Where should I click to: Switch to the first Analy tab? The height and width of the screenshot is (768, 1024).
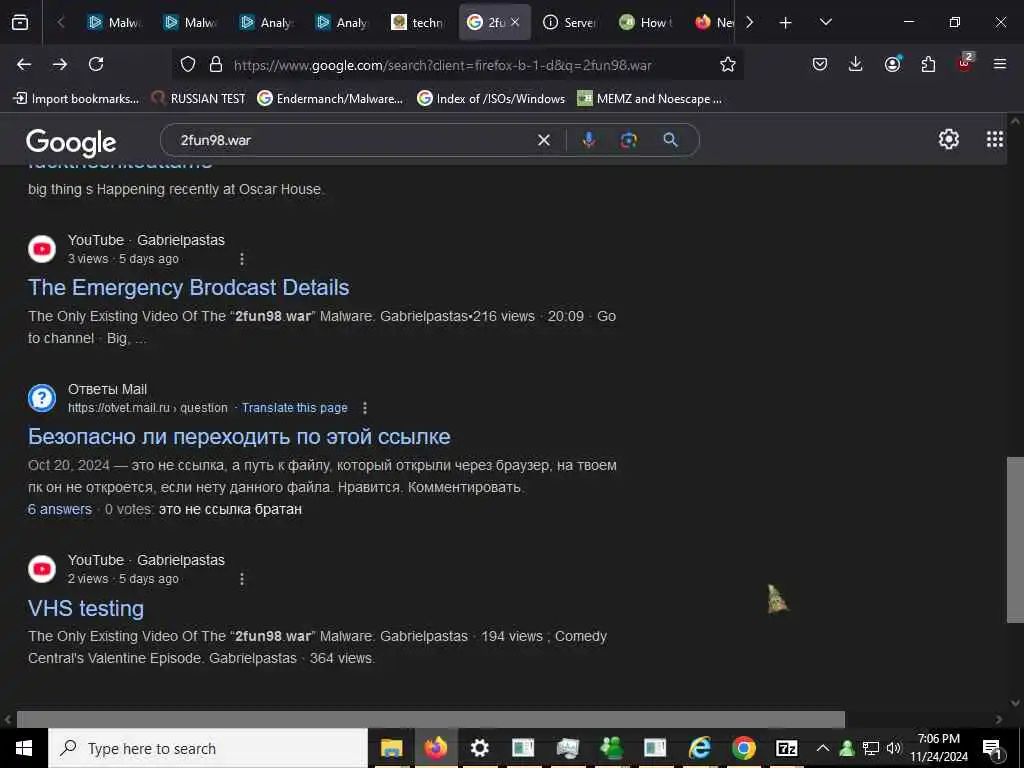click(266, 22)
